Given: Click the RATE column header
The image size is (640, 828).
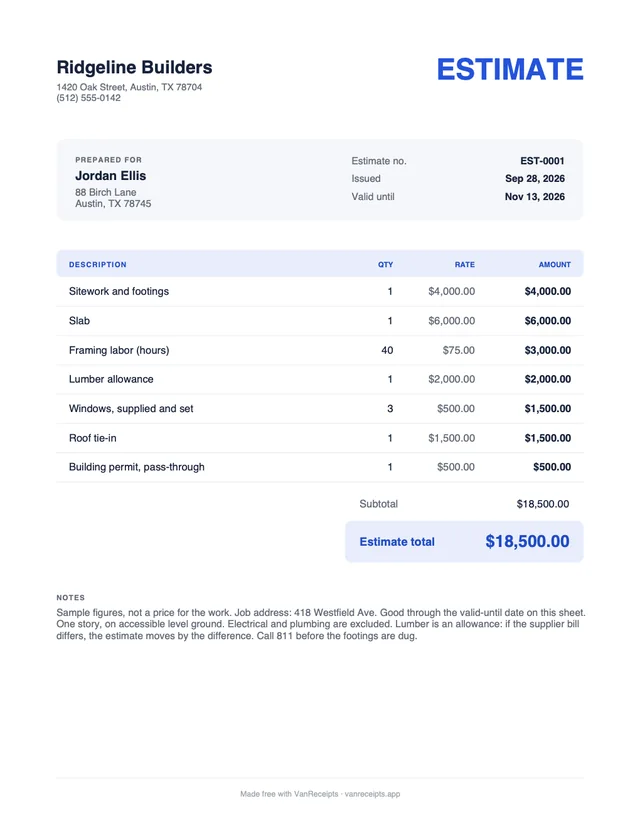Looking at the screenshot, I should (x=465, y=265).
